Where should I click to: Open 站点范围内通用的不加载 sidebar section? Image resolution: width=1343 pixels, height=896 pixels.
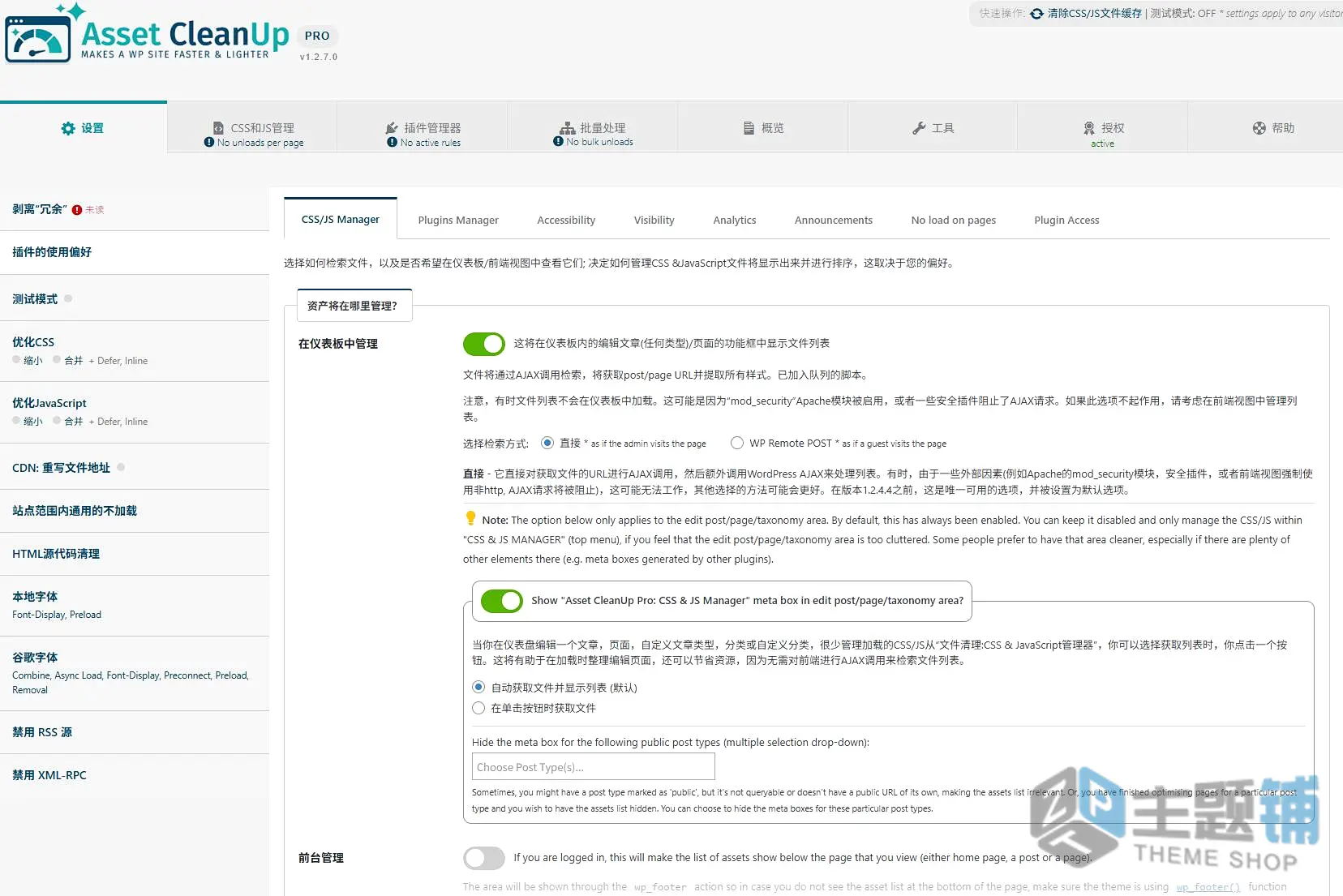tap(135, 511)
